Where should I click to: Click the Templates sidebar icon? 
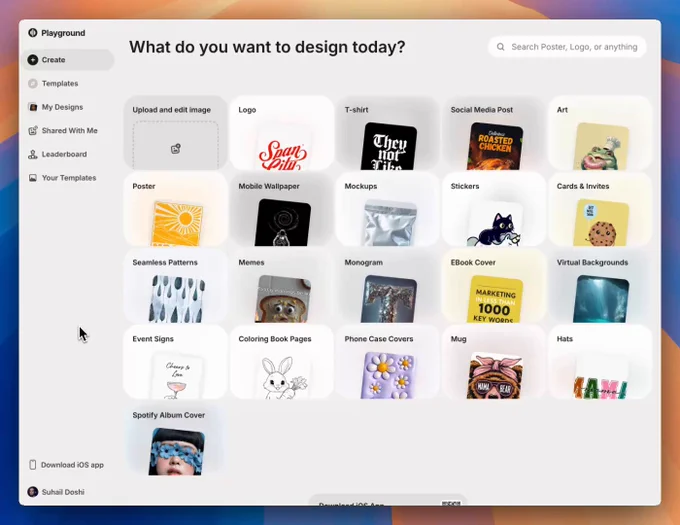pos(33,83)
